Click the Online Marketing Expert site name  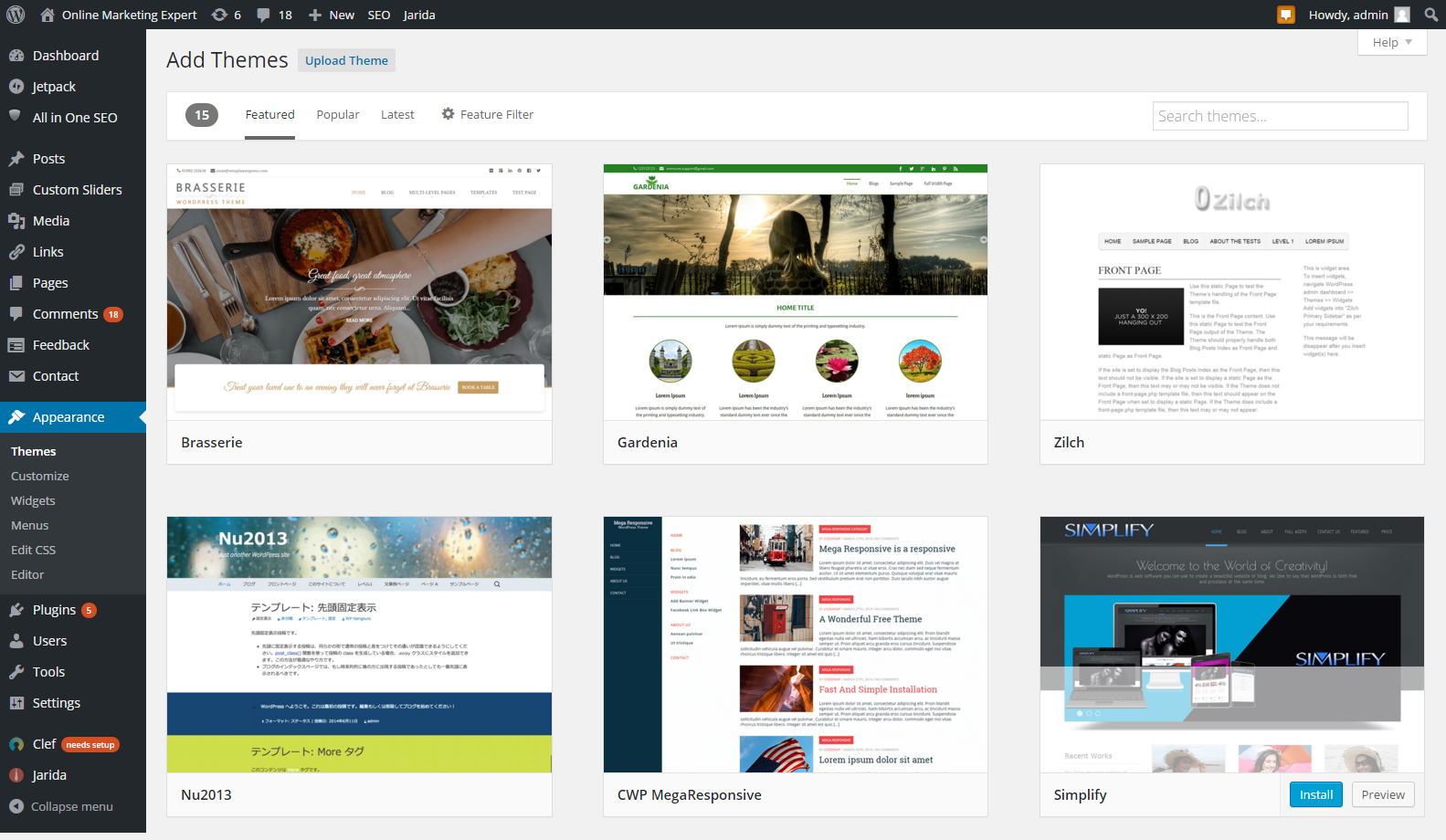tap(129, 15)
